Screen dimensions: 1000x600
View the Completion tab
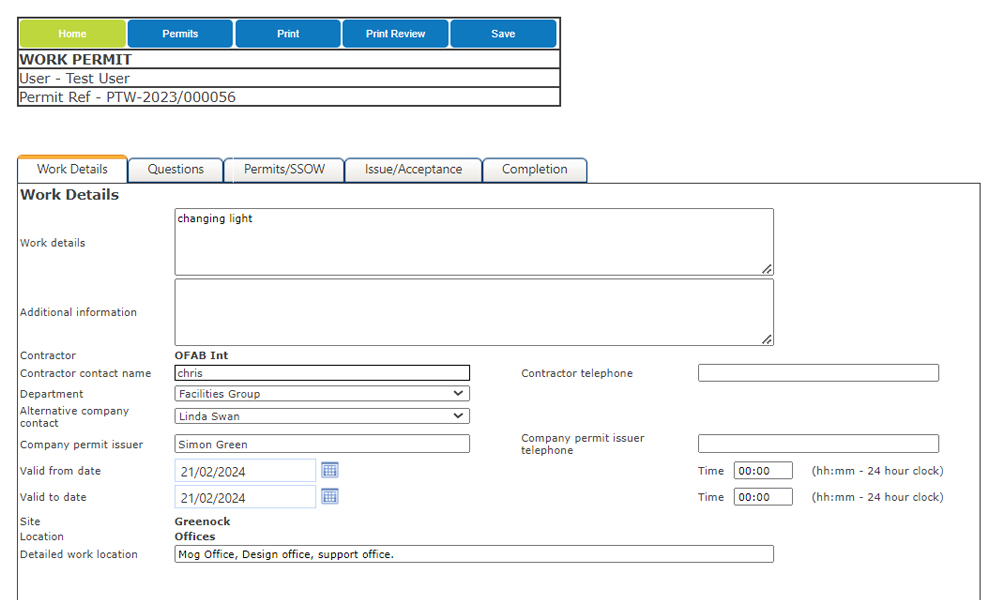pyautogui.click(x=535, y=169)
